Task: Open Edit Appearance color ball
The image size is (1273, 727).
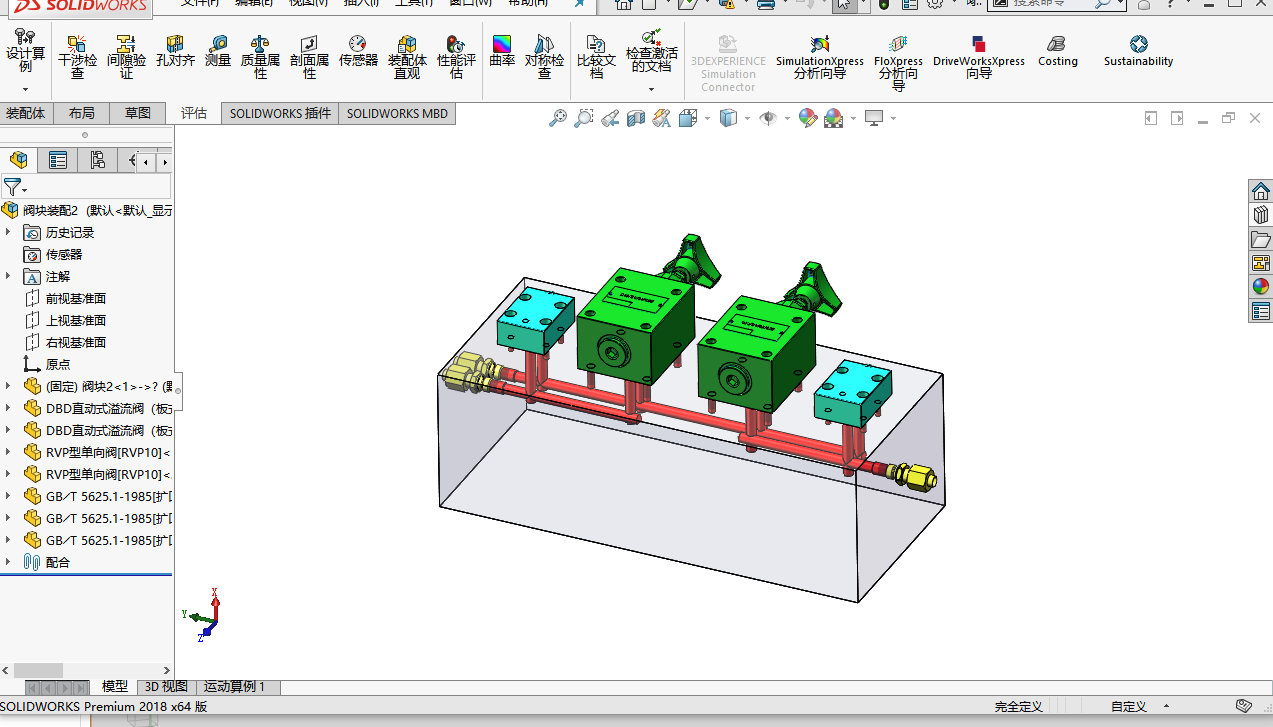Action: point(808,118)
